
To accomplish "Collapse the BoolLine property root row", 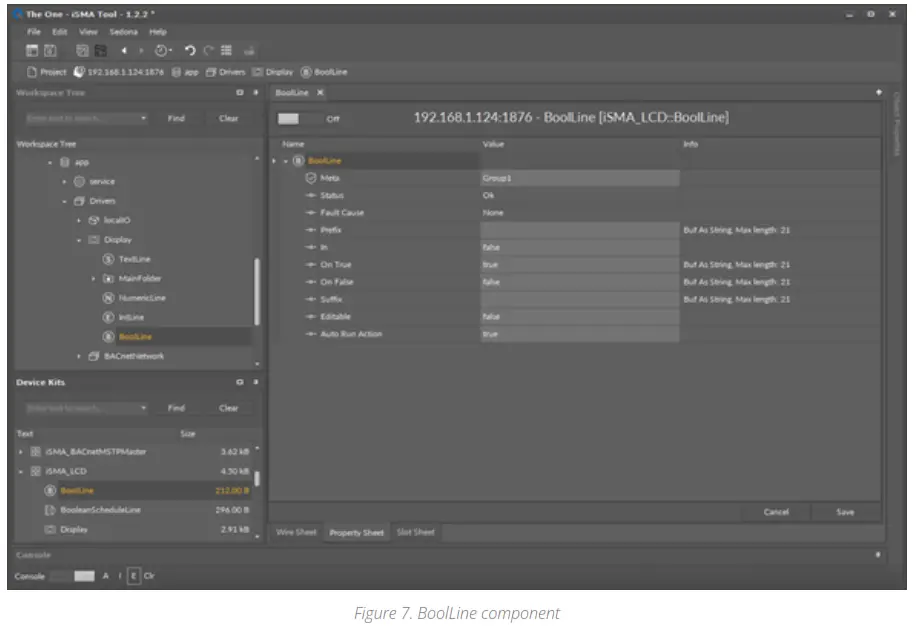I will (286, 161).
